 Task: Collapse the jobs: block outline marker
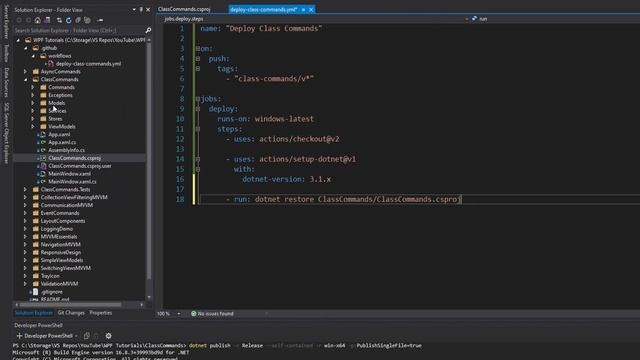coord(198,99)
